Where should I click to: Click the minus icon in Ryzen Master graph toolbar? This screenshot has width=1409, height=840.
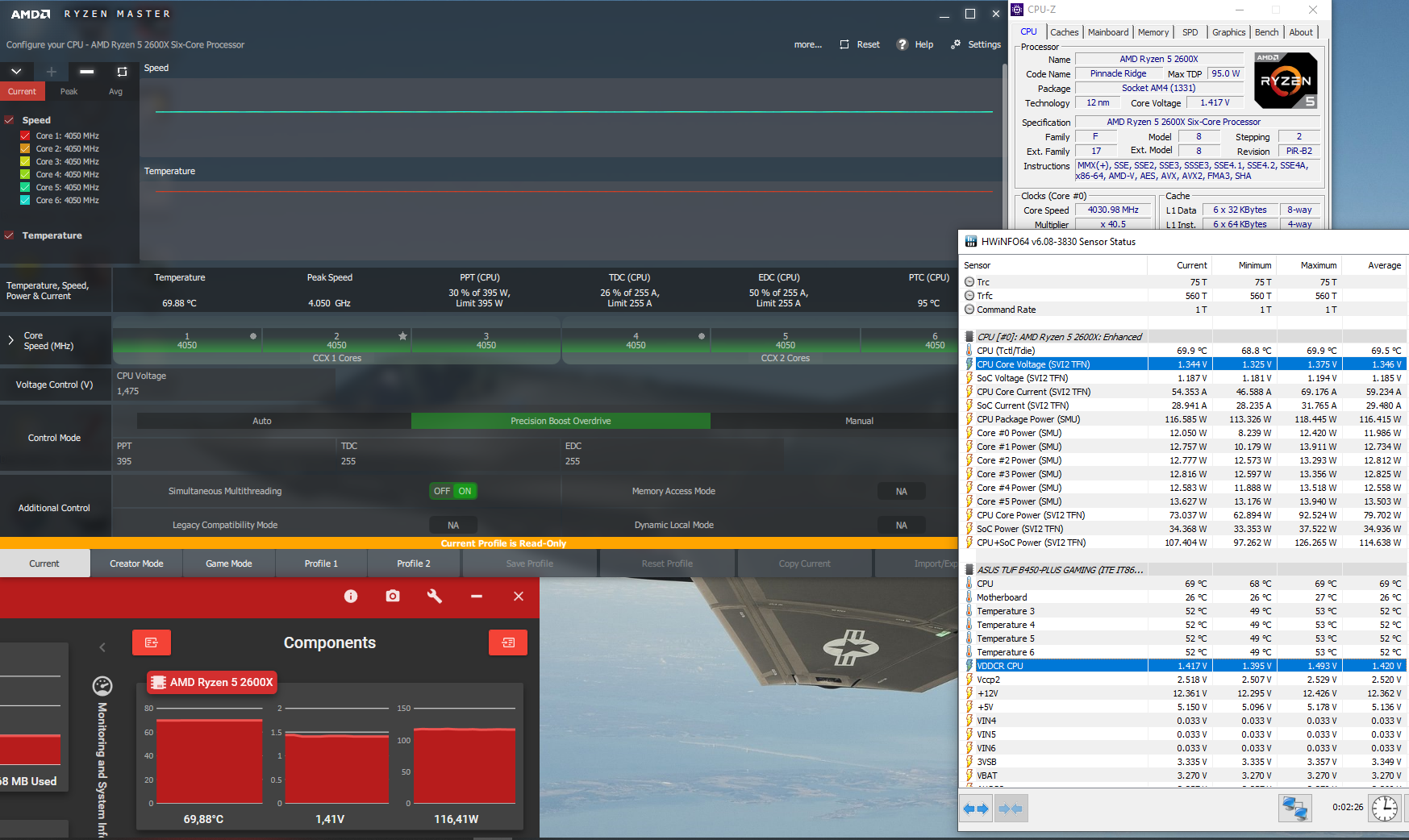coord(86,72)
